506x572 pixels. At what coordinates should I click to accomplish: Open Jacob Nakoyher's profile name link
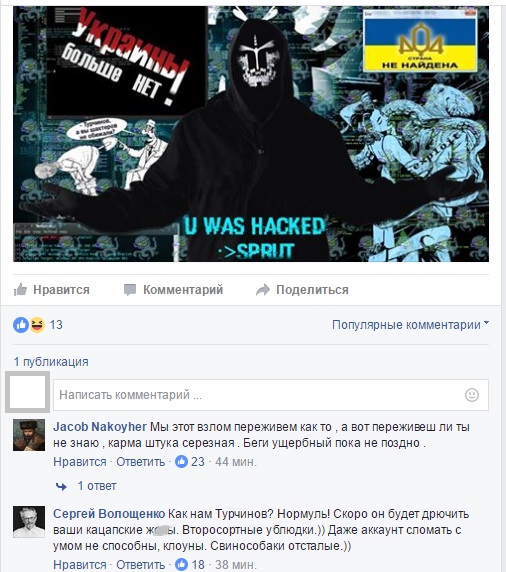point(100,426)
